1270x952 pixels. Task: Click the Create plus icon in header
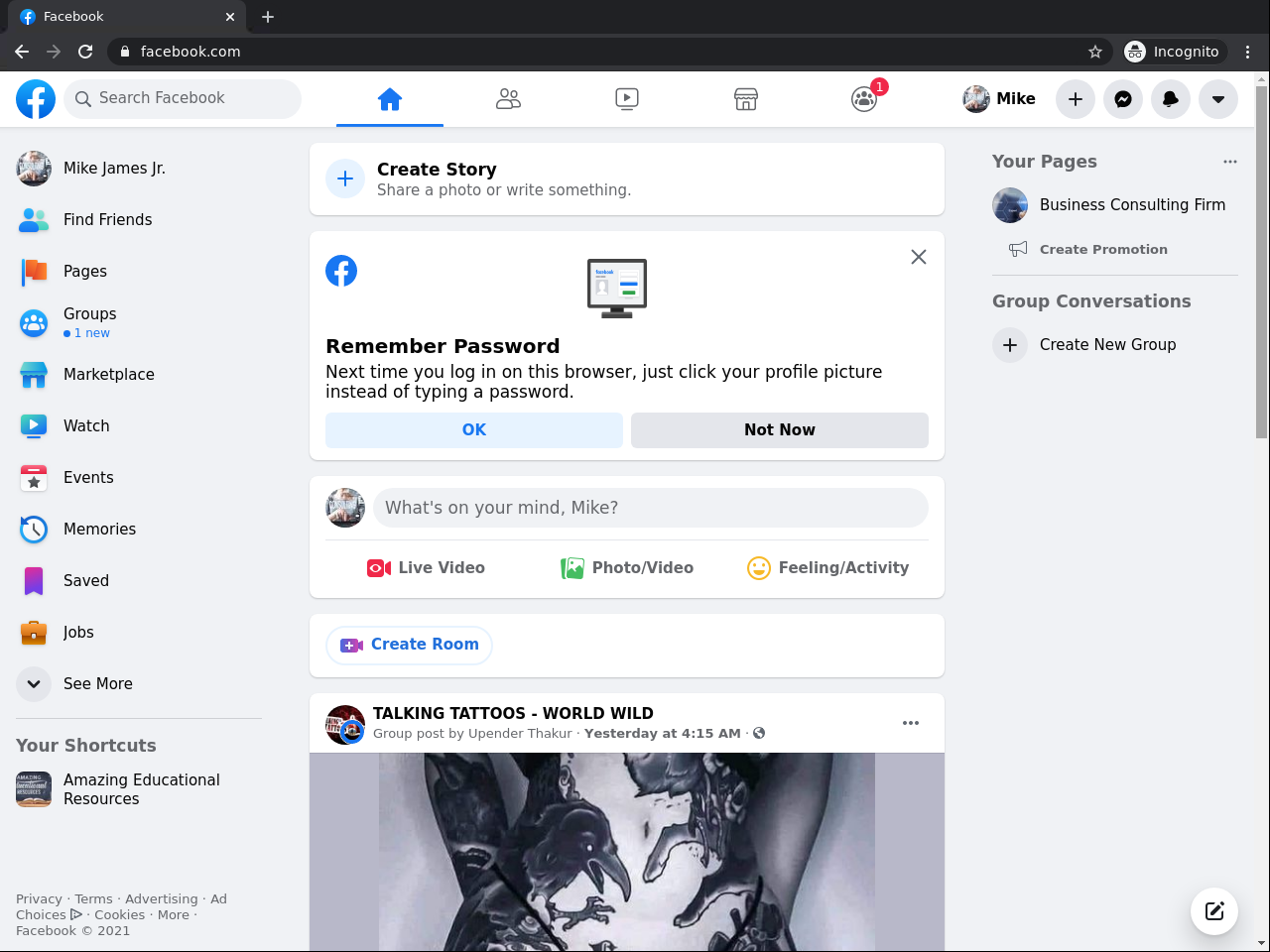click(x=1076, y=99)
